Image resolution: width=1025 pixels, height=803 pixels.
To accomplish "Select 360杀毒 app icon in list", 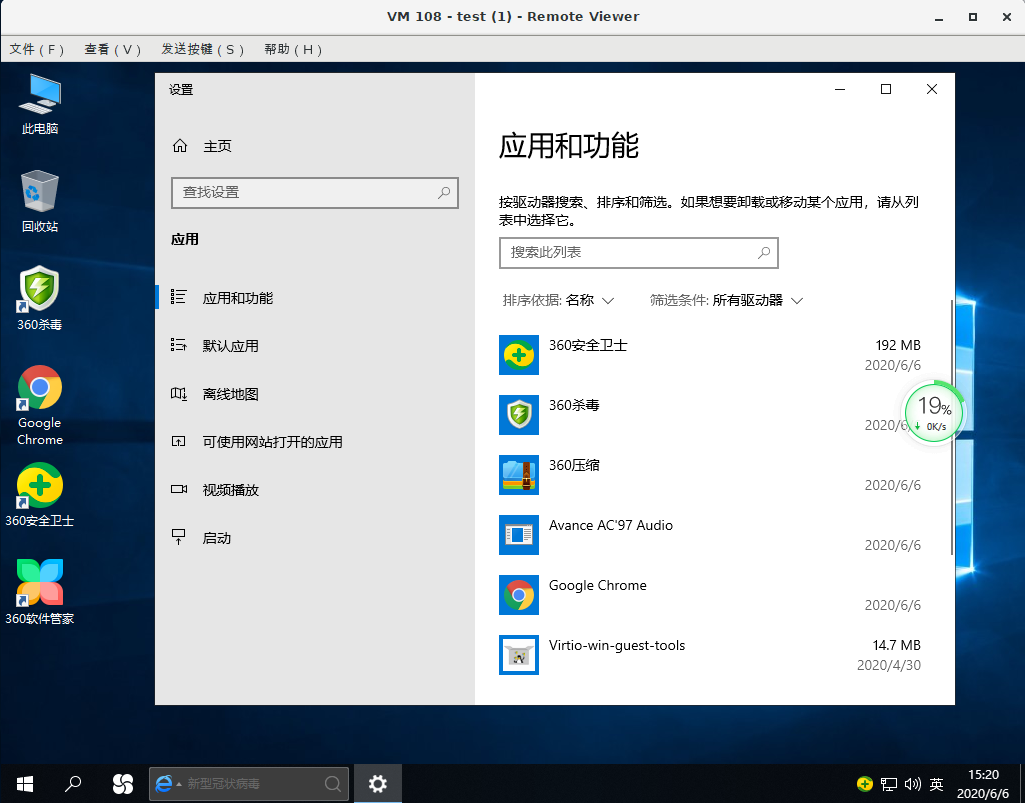I will (x=519, y=415).
